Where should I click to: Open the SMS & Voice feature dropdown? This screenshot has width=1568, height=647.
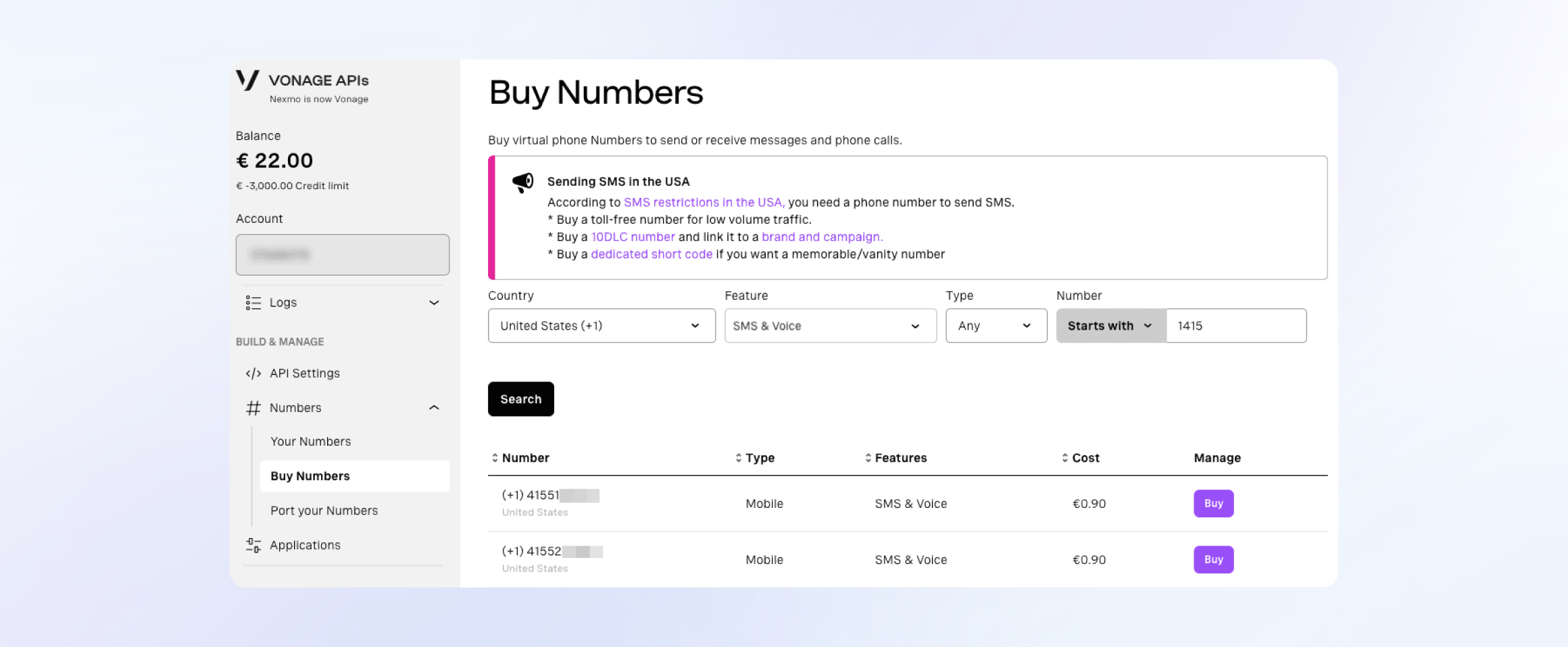point(830,326)
